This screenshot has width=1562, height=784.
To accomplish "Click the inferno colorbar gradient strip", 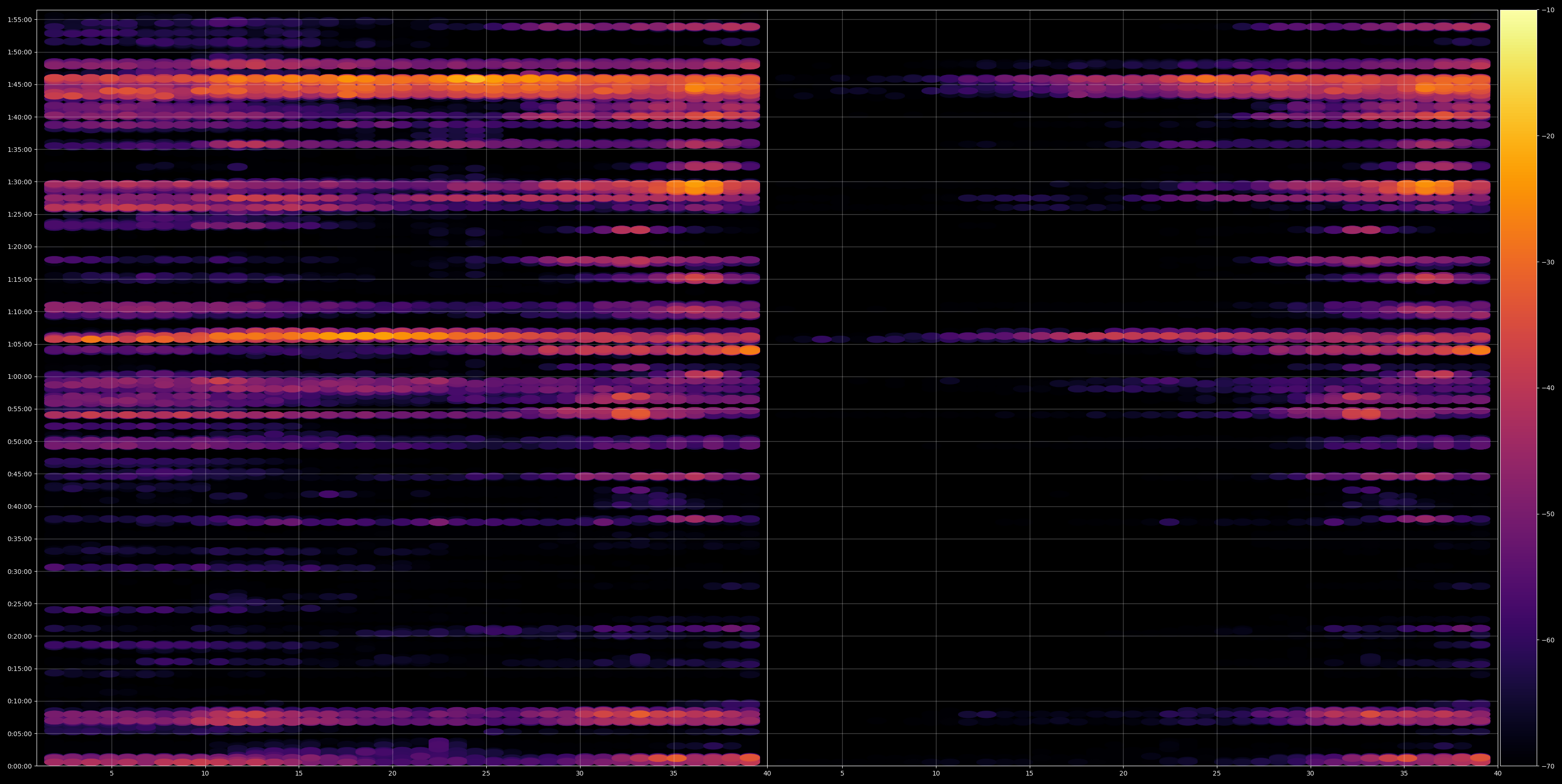I will click(1518, 388).
